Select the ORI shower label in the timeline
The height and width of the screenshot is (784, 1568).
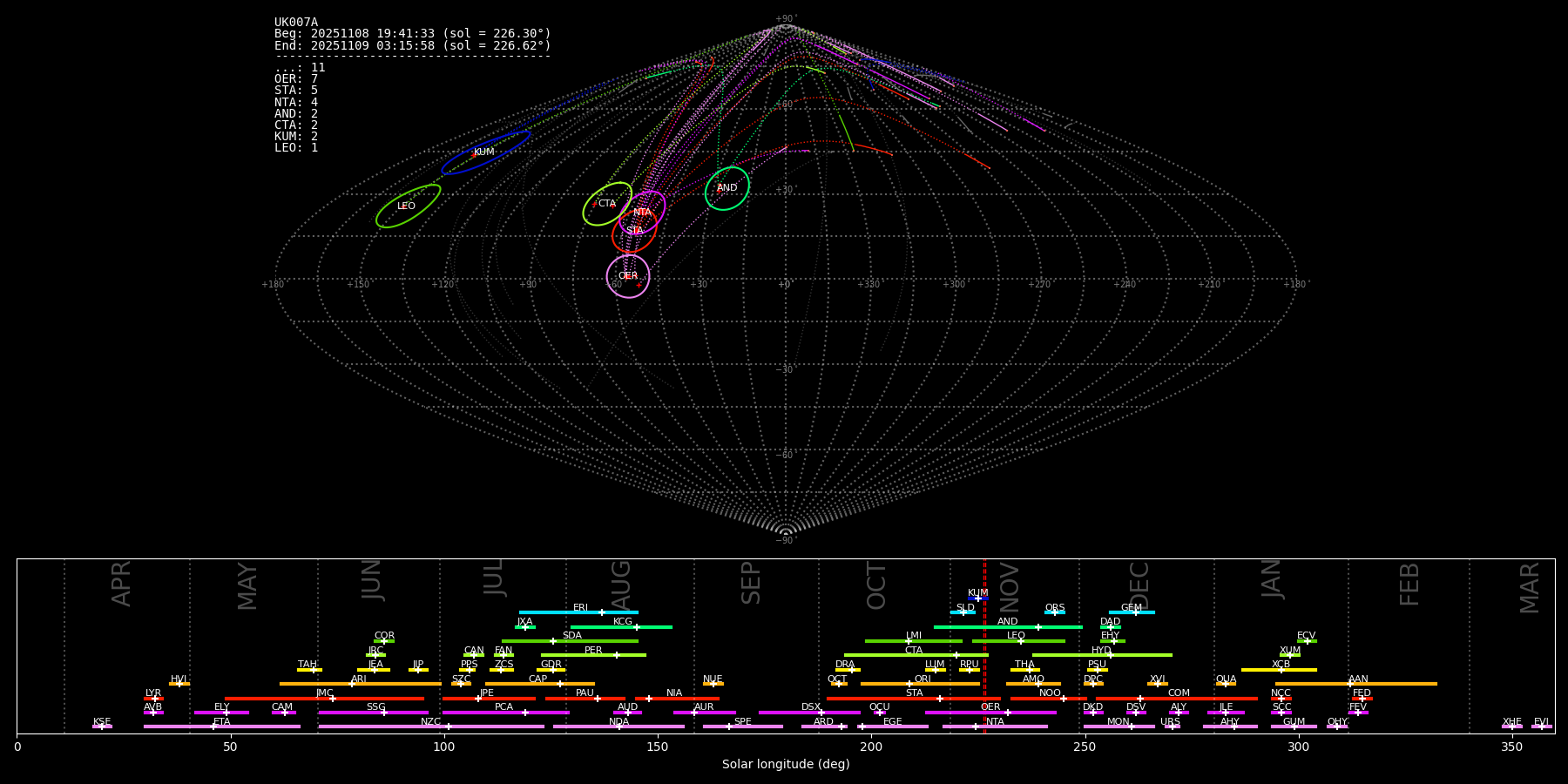tap(923, 679)
